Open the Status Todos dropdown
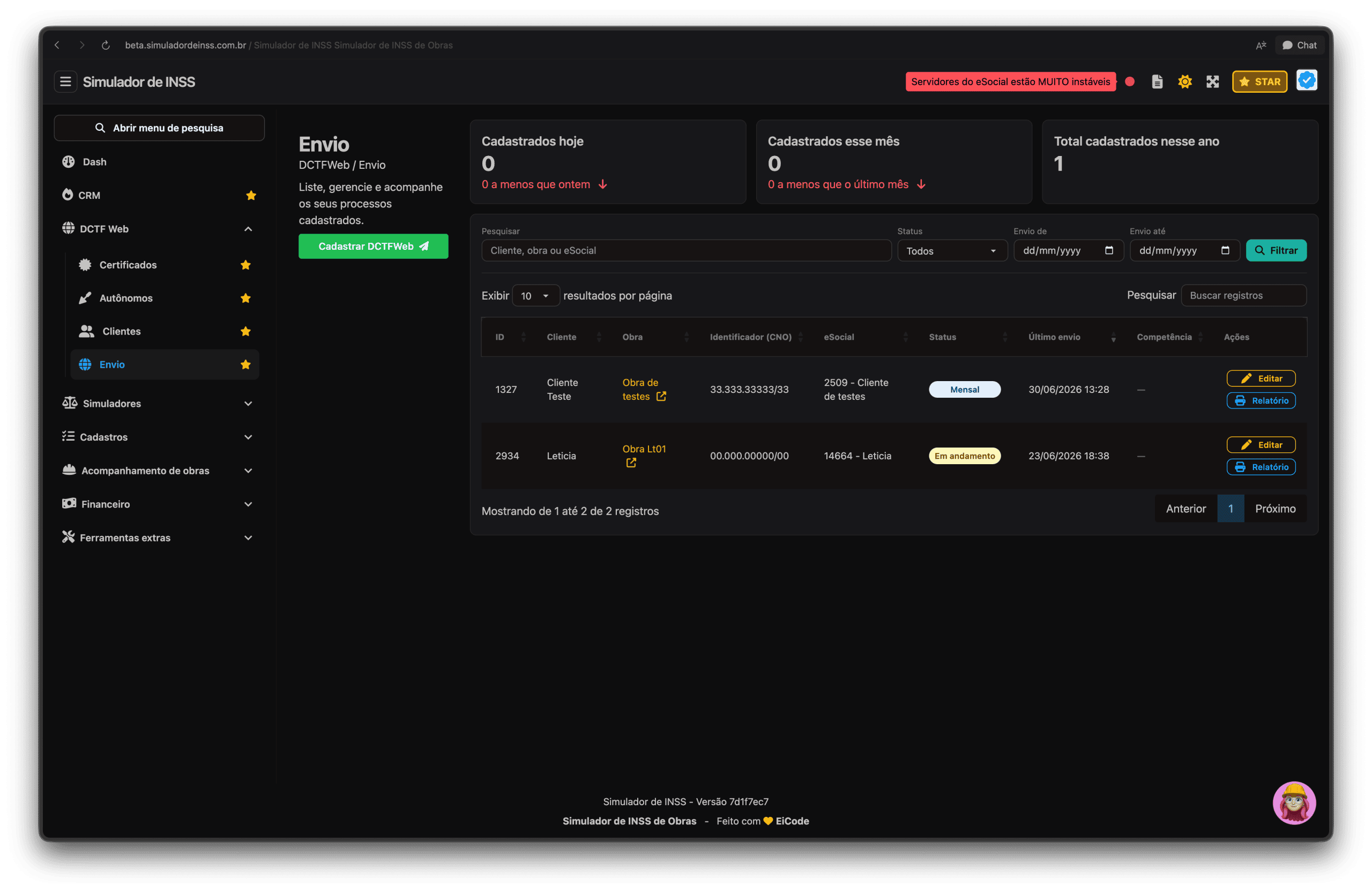This screenshot has width=1372, height=893. [952, 251]
